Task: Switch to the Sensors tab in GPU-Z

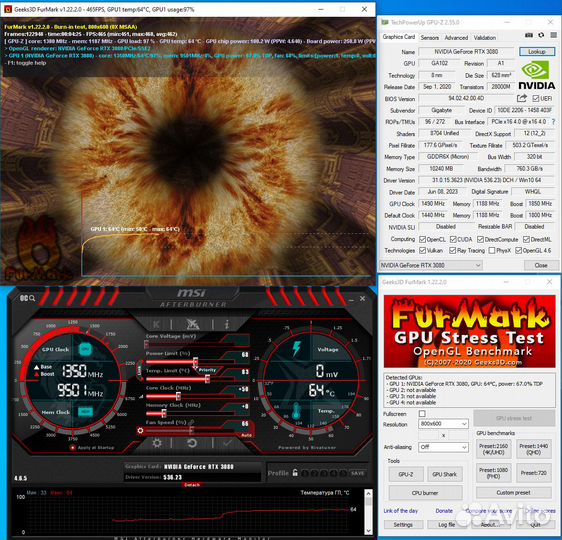Action: [x=429, y=38]
